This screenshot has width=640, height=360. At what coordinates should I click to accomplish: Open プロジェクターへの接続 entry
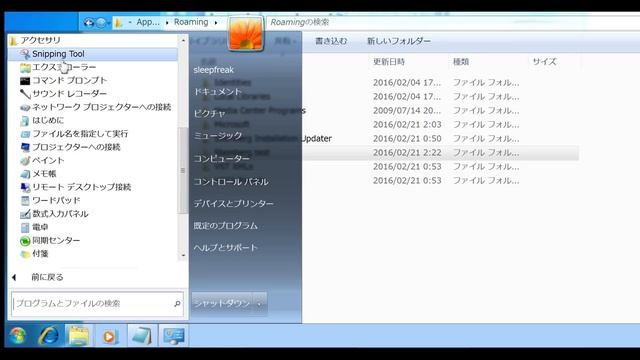coord(70,147)
